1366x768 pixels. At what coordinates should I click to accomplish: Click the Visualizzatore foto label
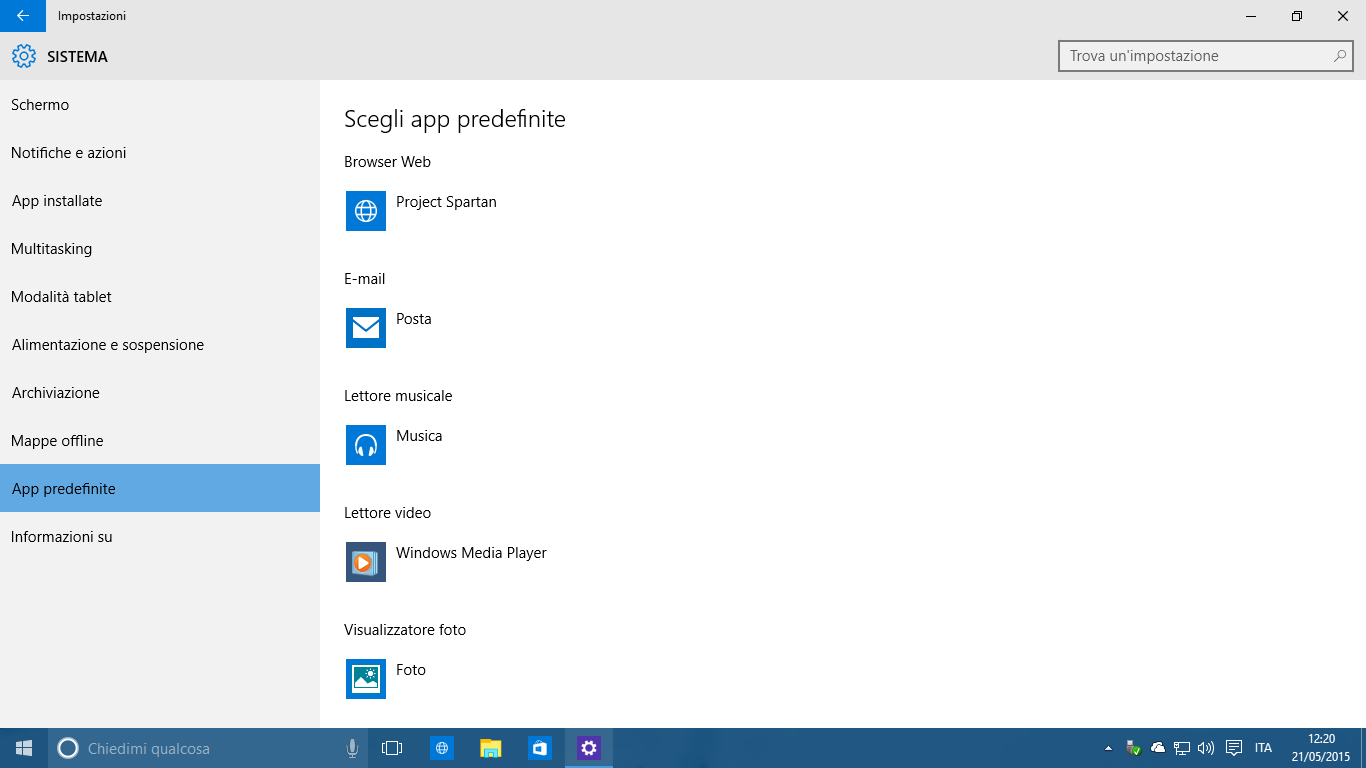coord(405,630)
